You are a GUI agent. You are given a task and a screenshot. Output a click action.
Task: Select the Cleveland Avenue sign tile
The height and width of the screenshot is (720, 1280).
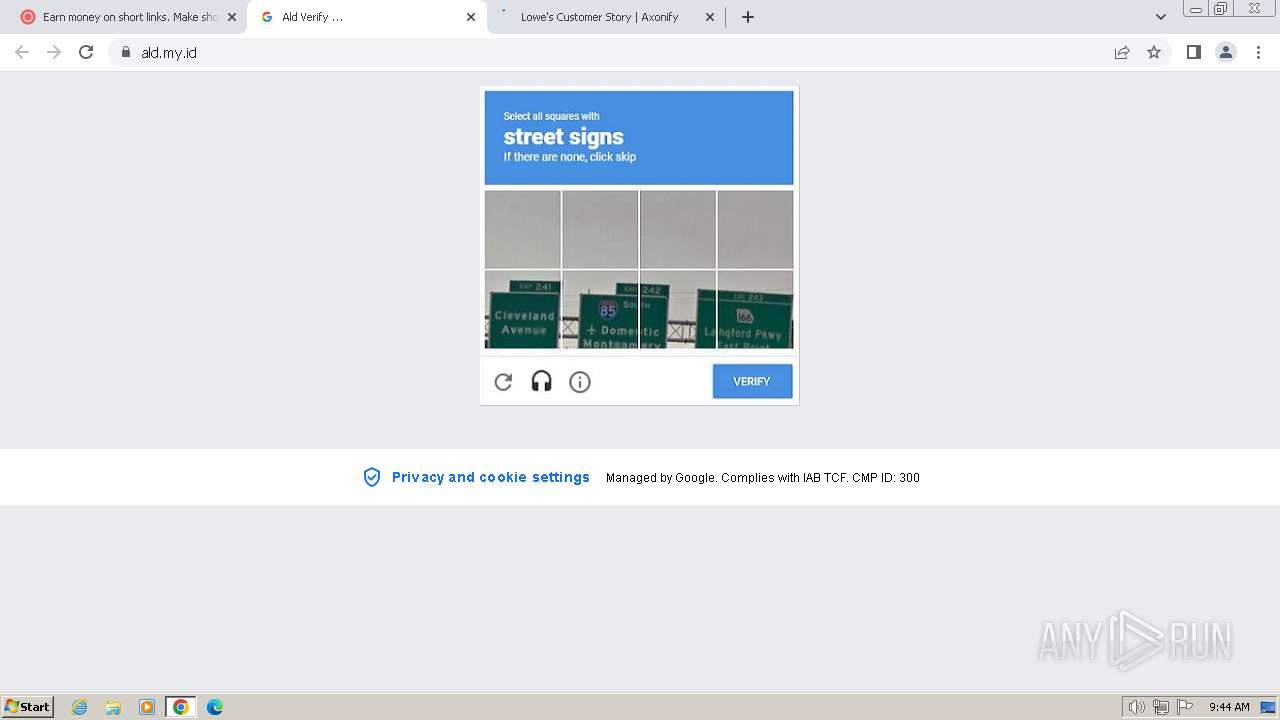(523, 309)
